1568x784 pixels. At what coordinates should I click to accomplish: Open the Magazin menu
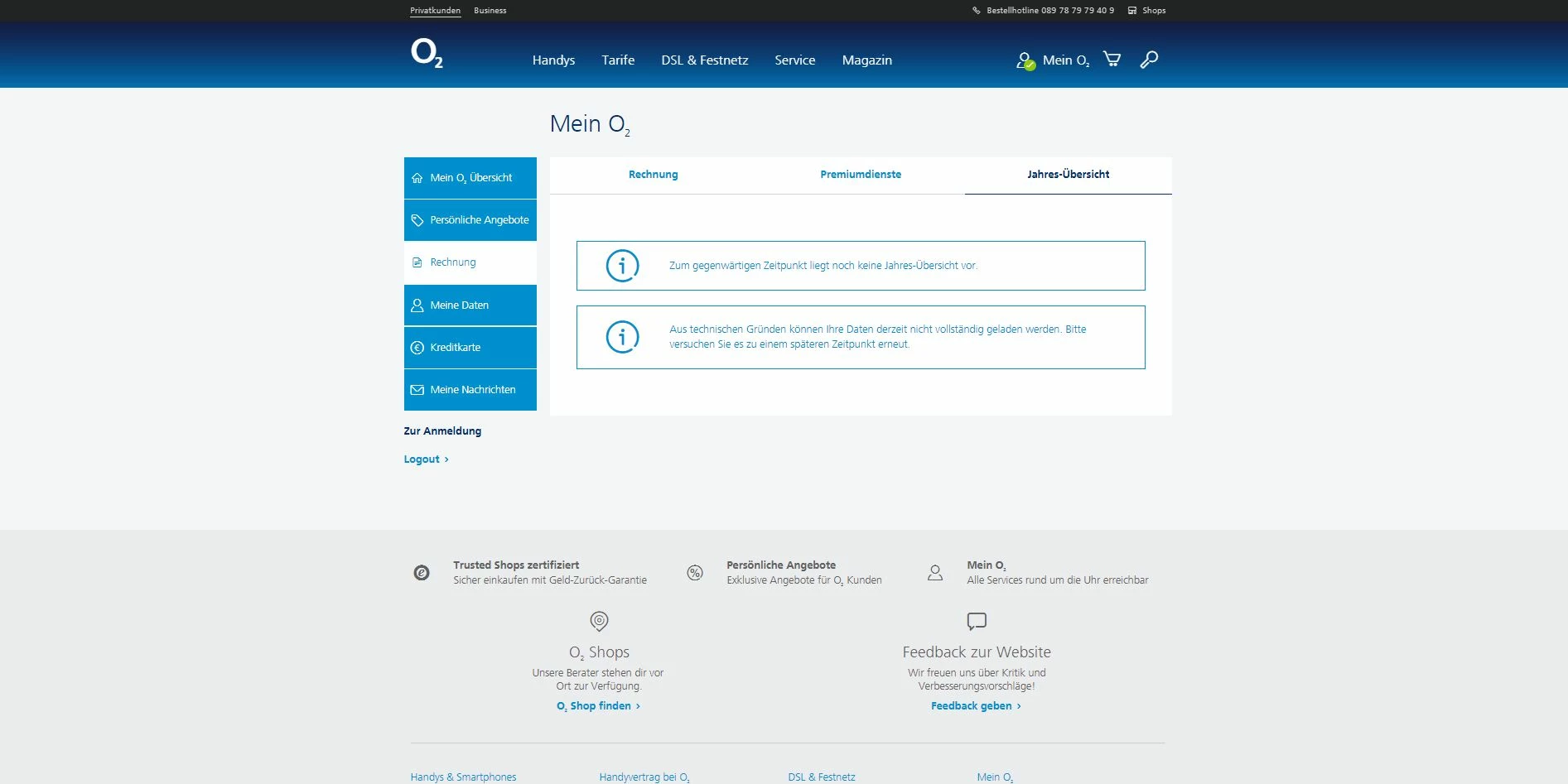tap(867, 60)
